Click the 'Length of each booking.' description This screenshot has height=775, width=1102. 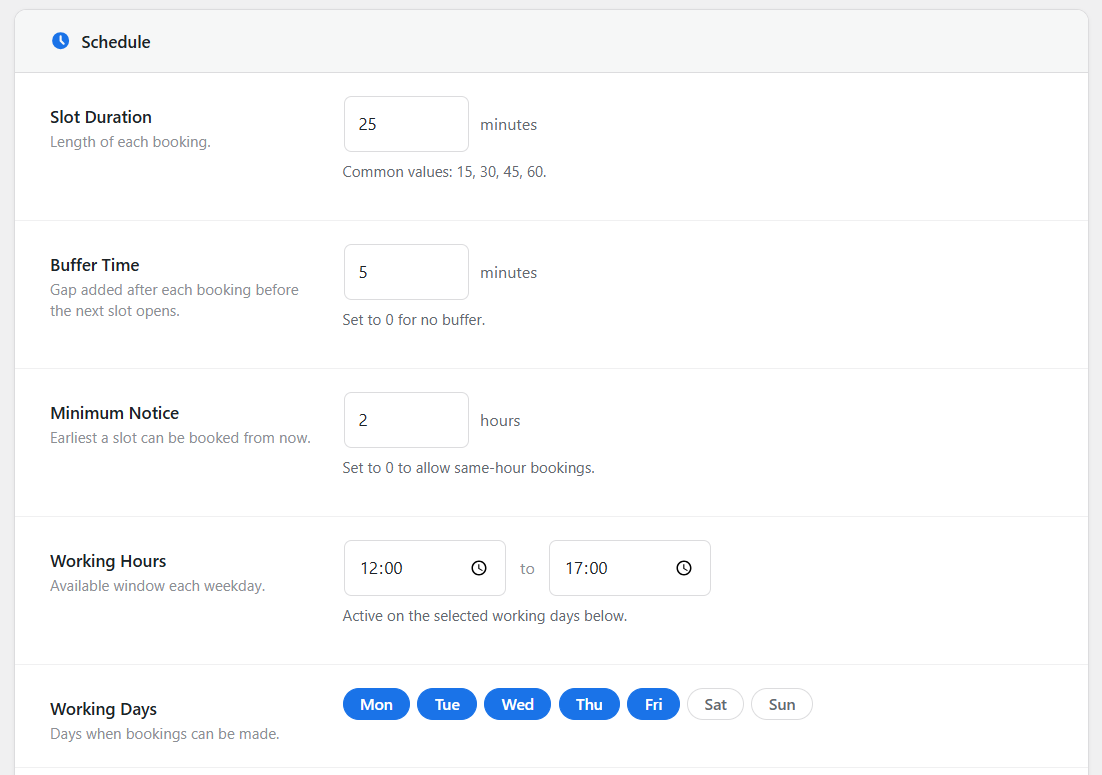click(130, 142)
